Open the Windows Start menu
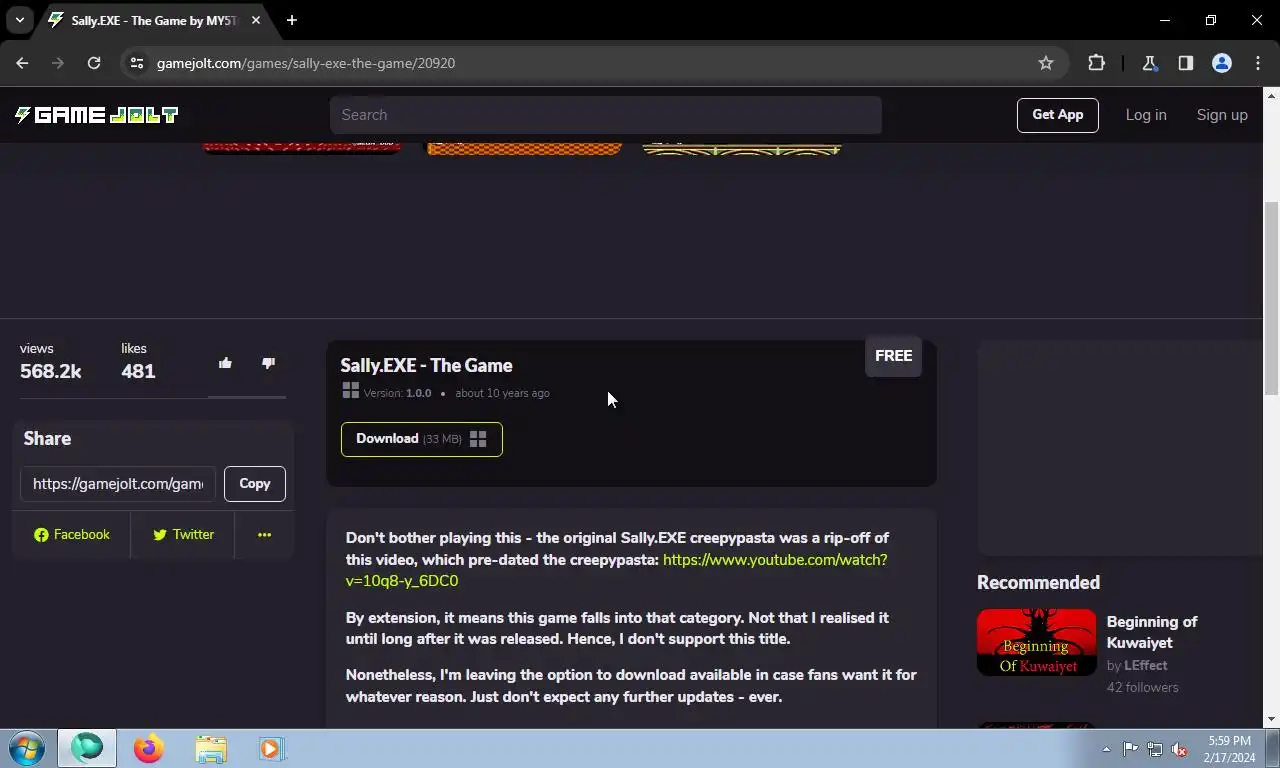 26,748
